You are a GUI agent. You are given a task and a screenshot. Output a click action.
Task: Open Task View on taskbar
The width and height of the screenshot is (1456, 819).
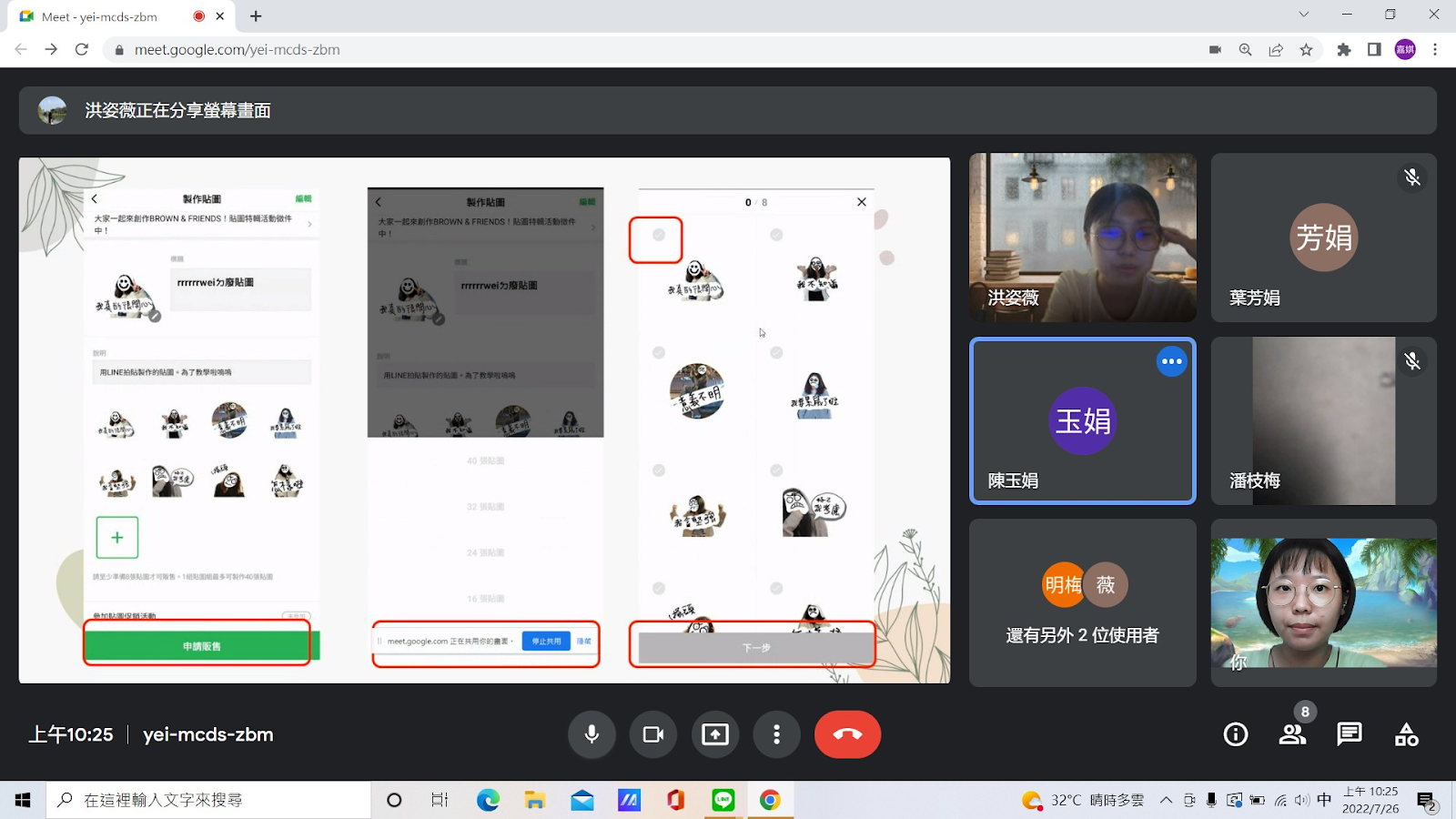point(440,800)
